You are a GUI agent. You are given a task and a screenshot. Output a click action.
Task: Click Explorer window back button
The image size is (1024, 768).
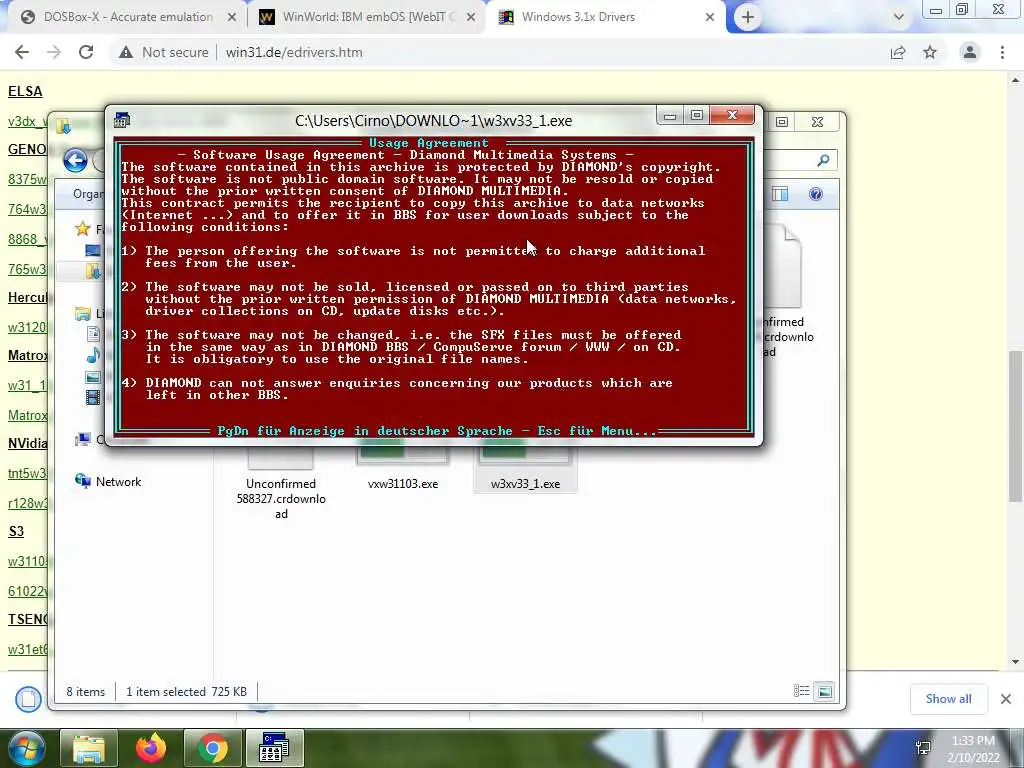(x=75, y=160)
